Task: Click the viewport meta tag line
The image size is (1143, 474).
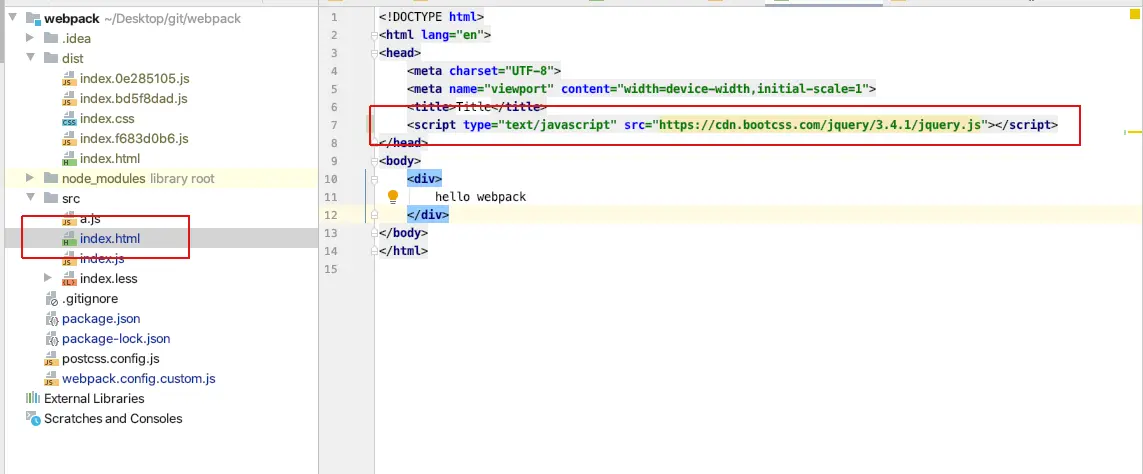Action: (x=641, y=89)
